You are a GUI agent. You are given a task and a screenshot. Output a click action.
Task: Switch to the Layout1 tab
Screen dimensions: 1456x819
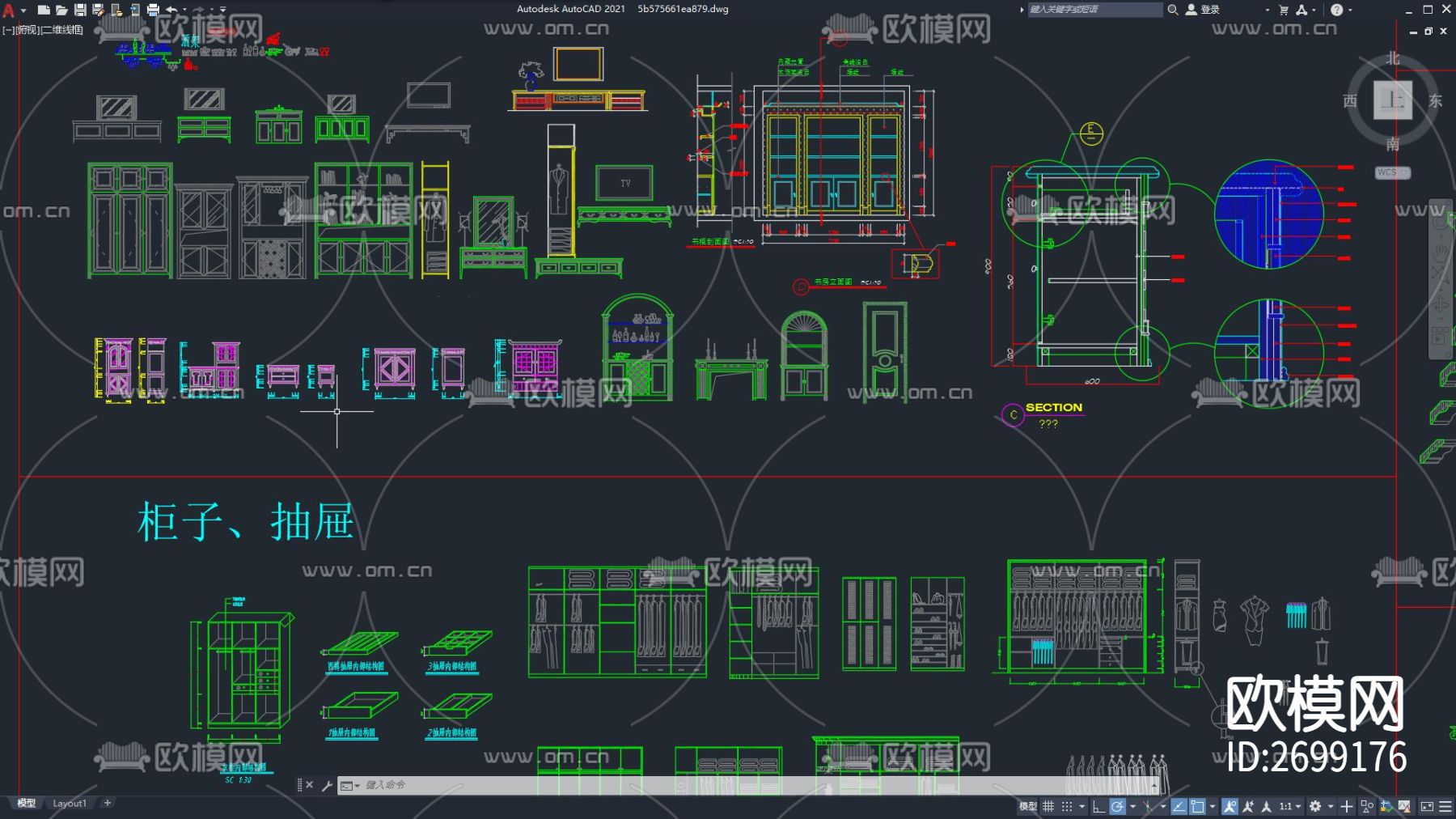click(70, 803)
